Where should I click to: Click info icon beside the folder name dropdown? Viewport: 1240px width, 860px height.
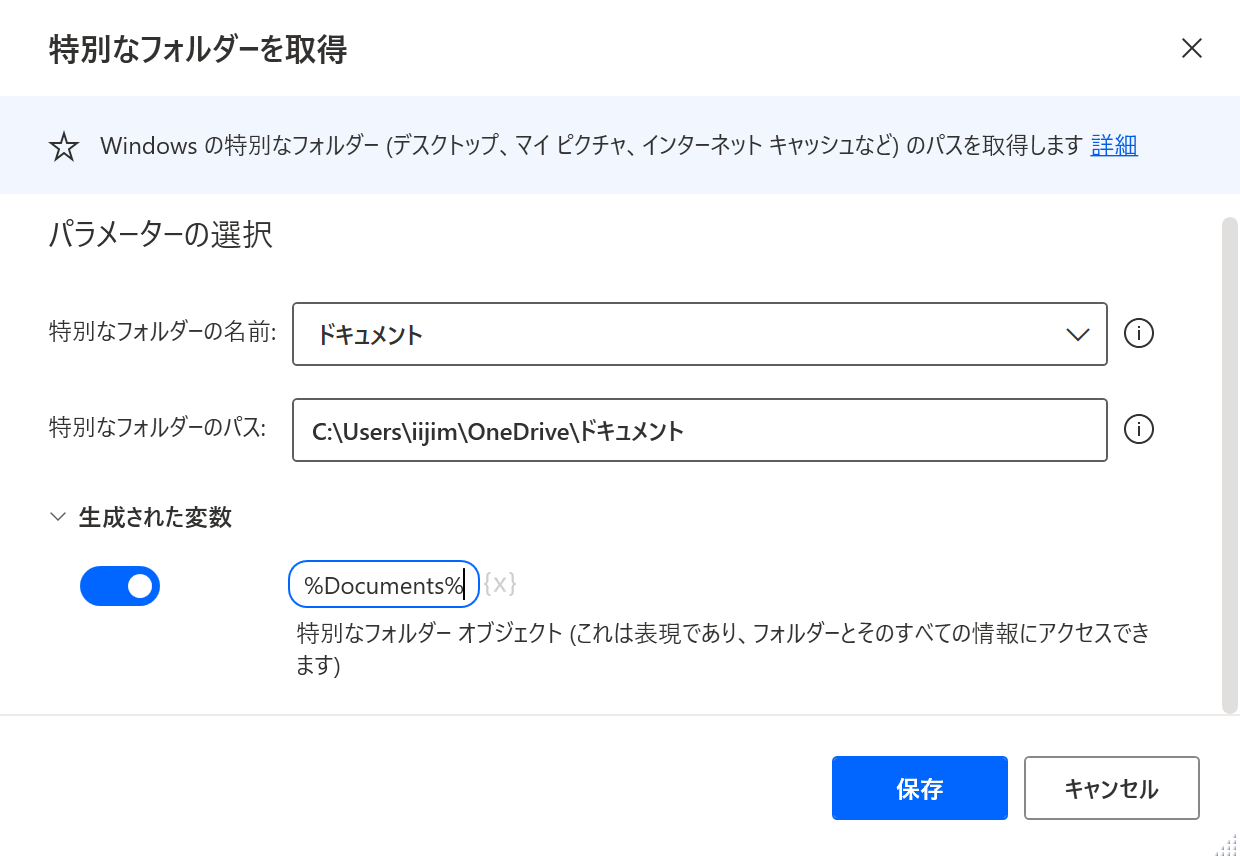pyautogui.click(x=1139, y=333)
